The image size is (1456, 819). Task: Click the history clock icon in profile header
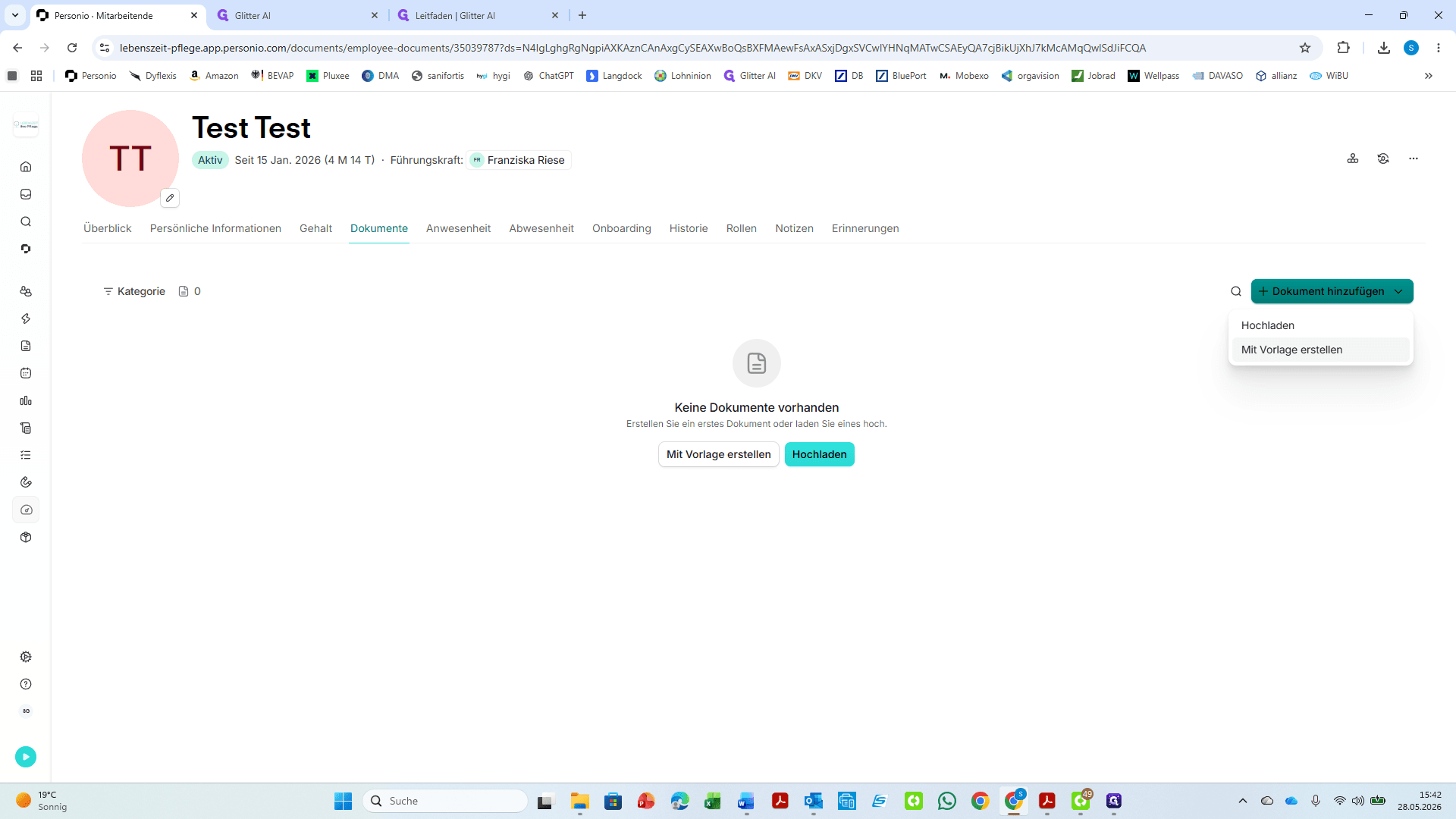point(1383,158)
